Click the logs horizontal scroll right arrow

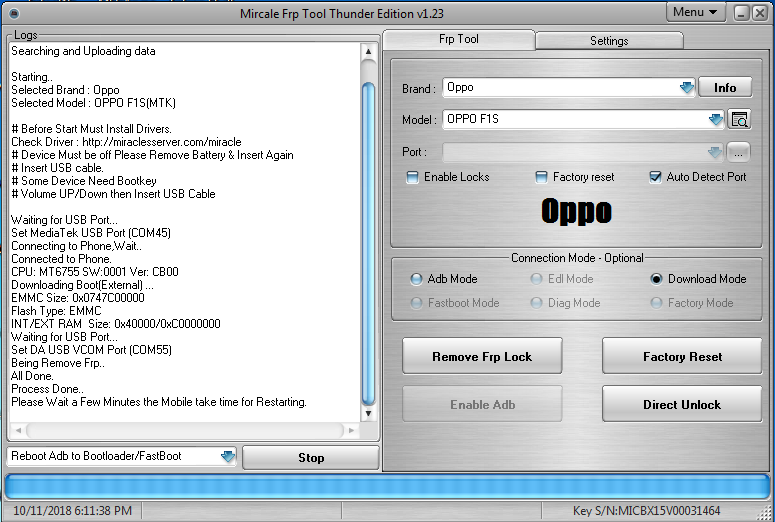point(351,430)
